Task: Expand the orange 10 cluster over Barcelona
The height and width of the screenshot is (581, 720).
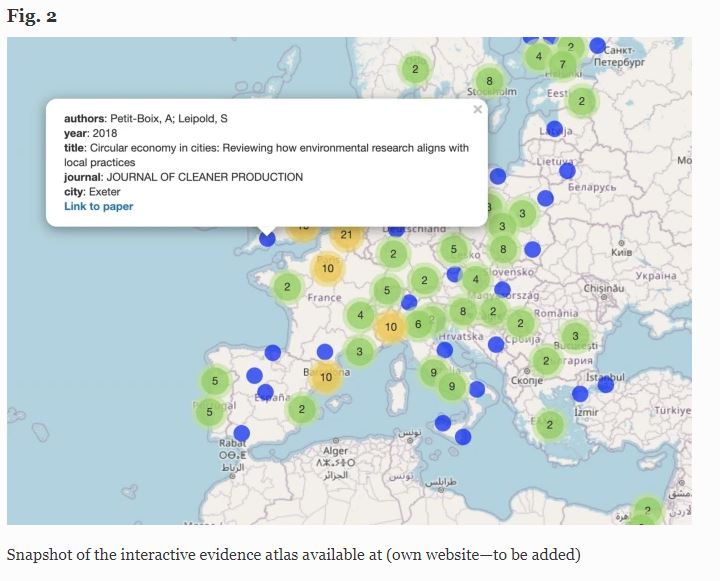Action: tap(326, 377)
